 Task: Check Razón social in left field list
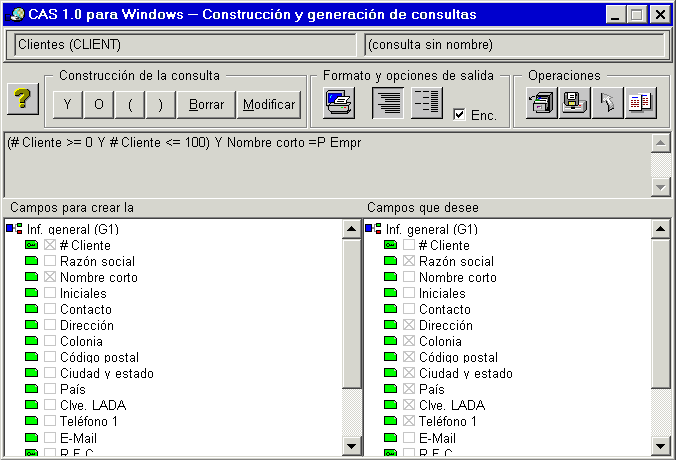tap(50, 261)
